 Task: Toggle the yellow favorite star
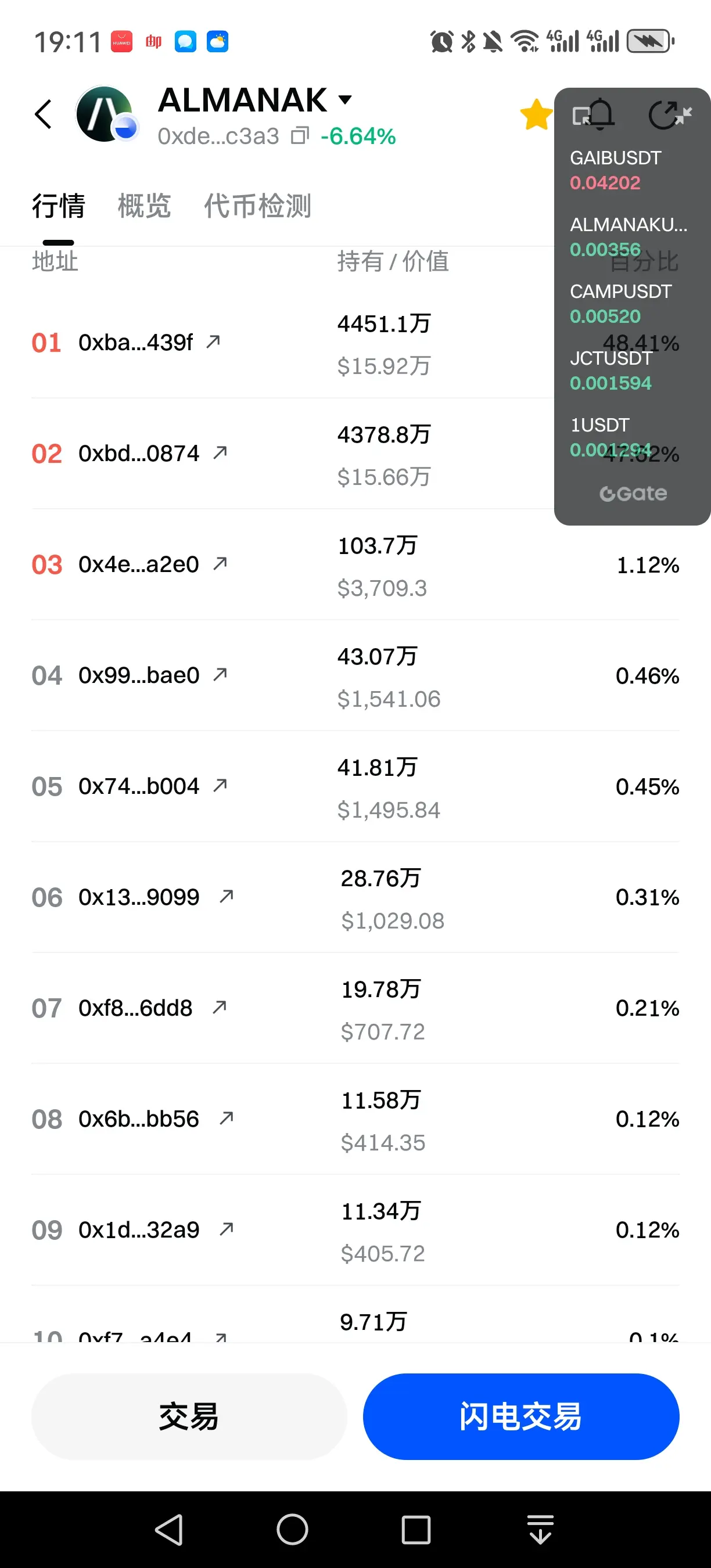pos(536,114)
